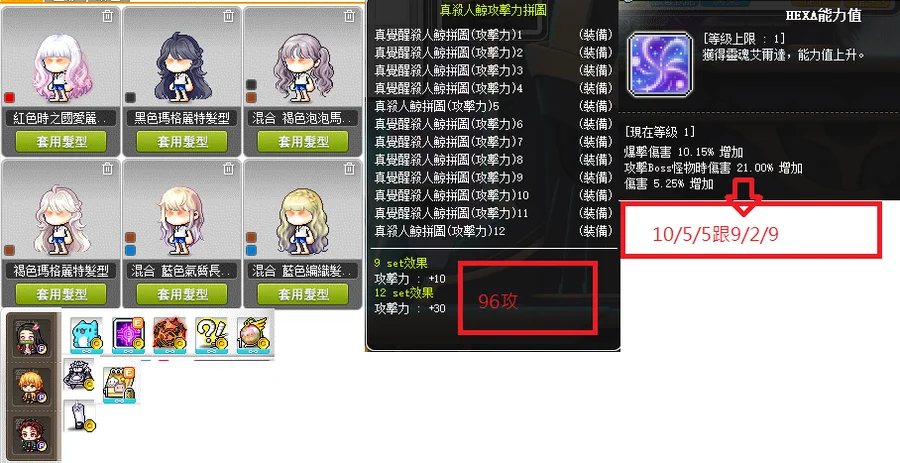Select the Nezuko character portrait
This screenshot has height=463, width=900.
pos(32,339)
